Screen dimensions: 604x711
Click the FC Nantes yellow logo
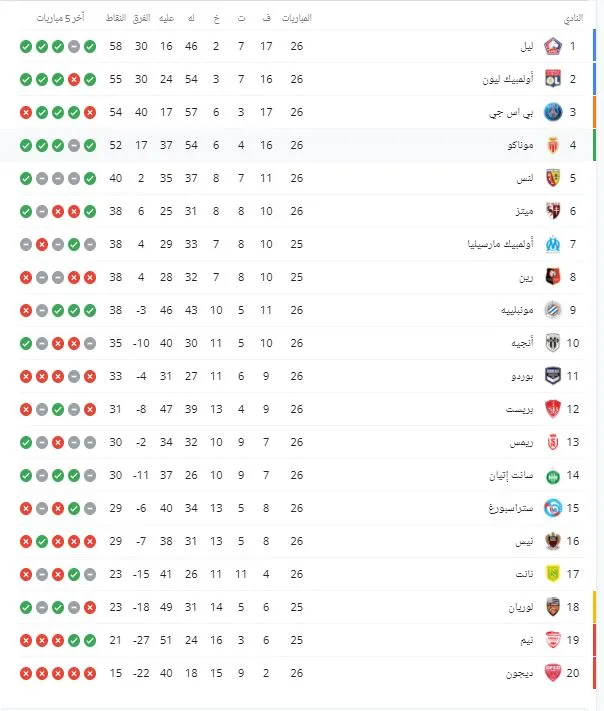coord(553,574)
